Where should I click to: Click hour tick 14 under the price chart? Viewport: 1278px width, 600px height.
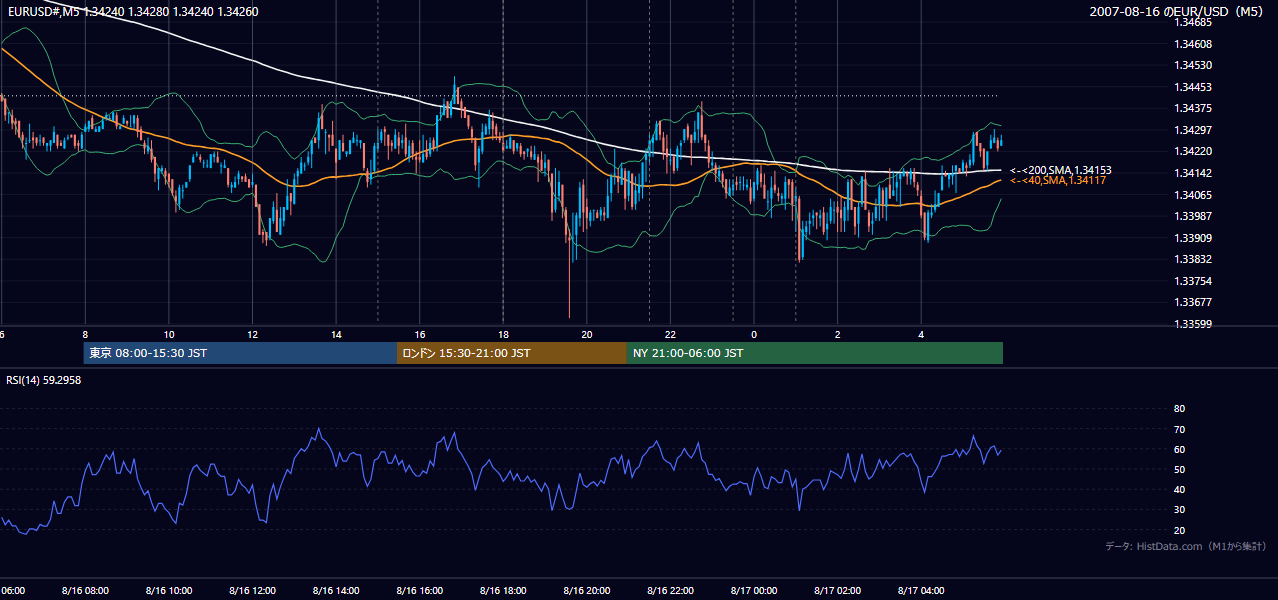pyautogui.click(x=336, y=334)
